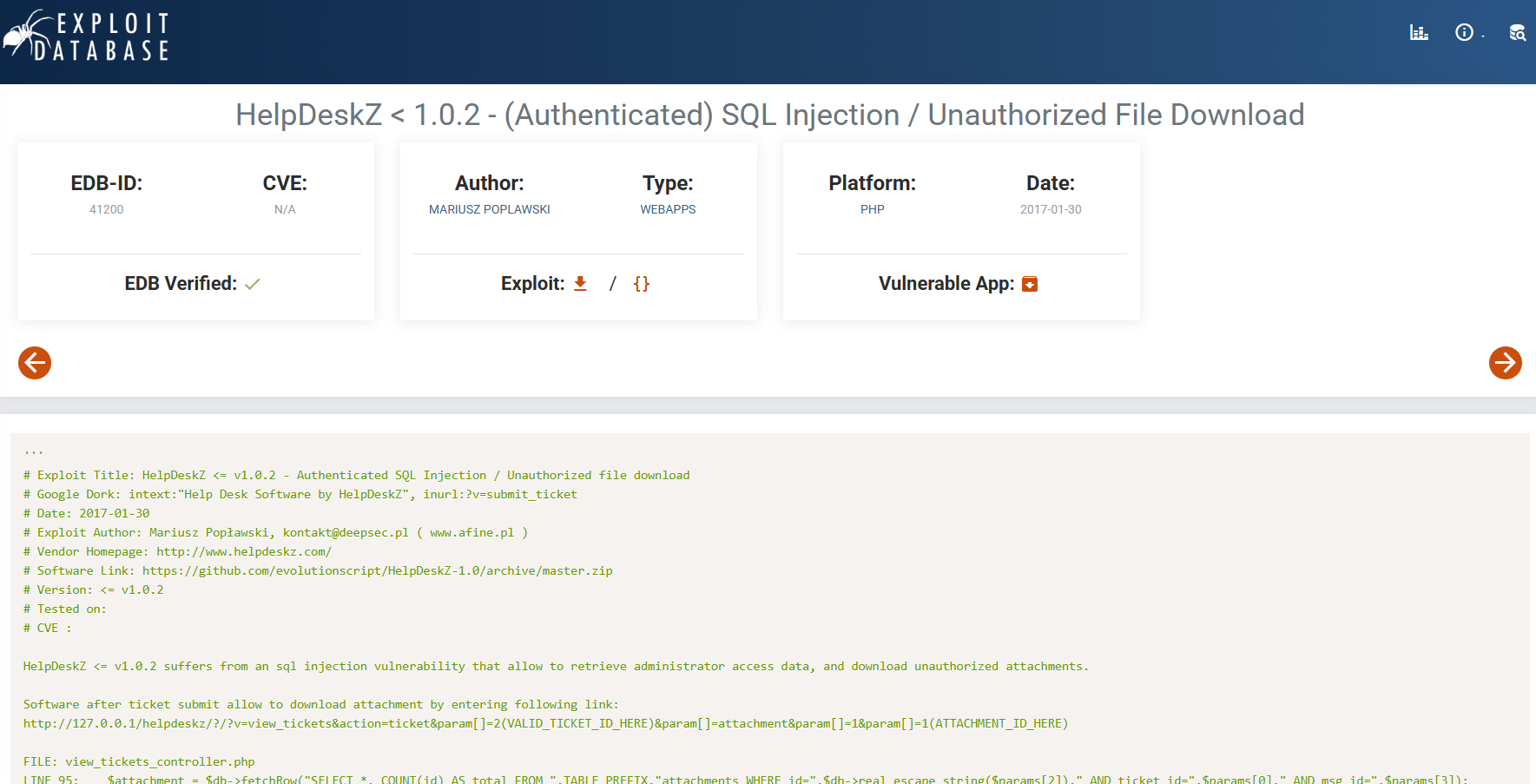Filter by WEBAPPS type link
1536x784 pixels.
[x=668, y=209]
